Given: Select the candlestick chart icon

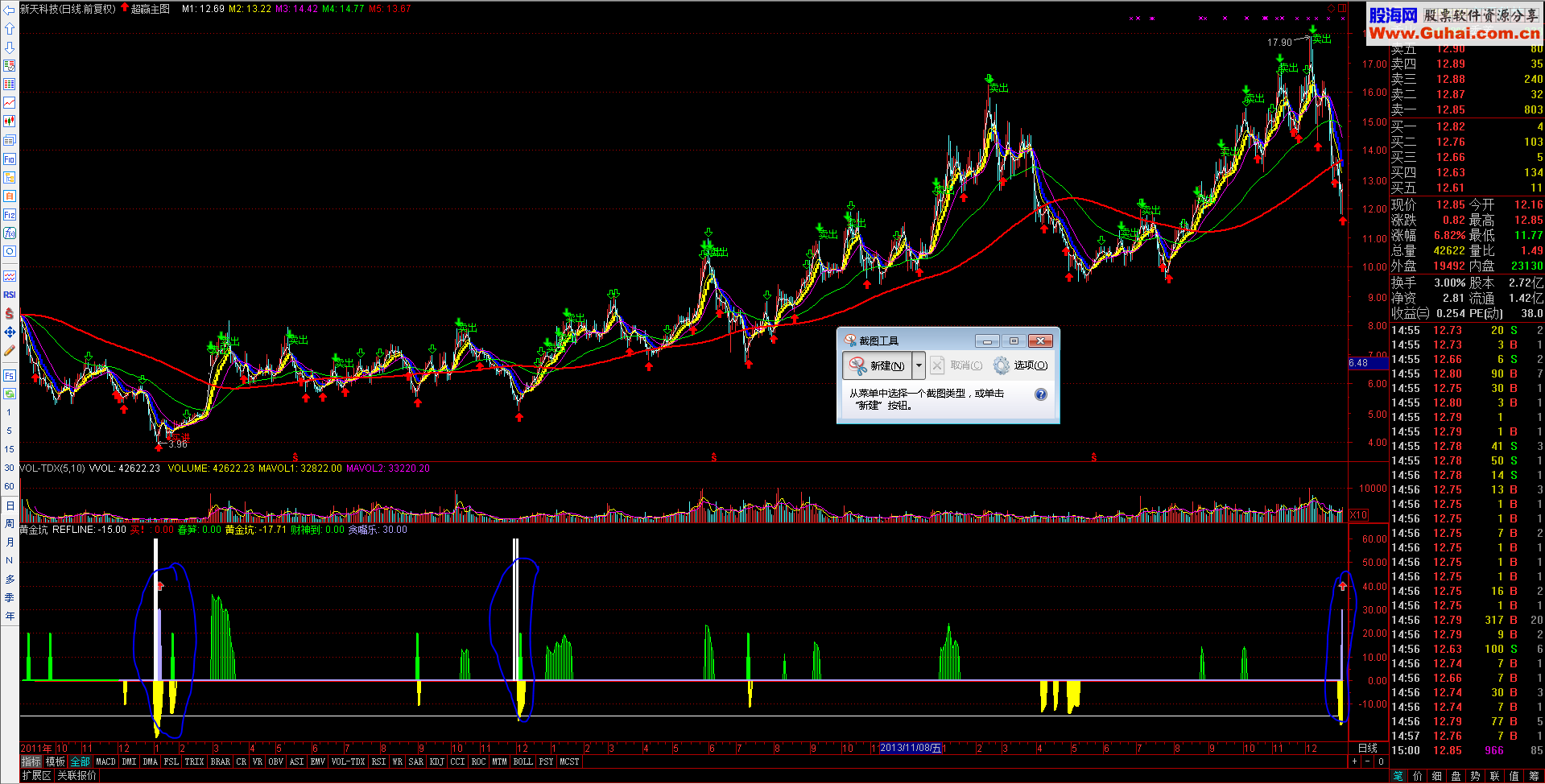Looking at the screenshot, I should [x=9, y=121].
